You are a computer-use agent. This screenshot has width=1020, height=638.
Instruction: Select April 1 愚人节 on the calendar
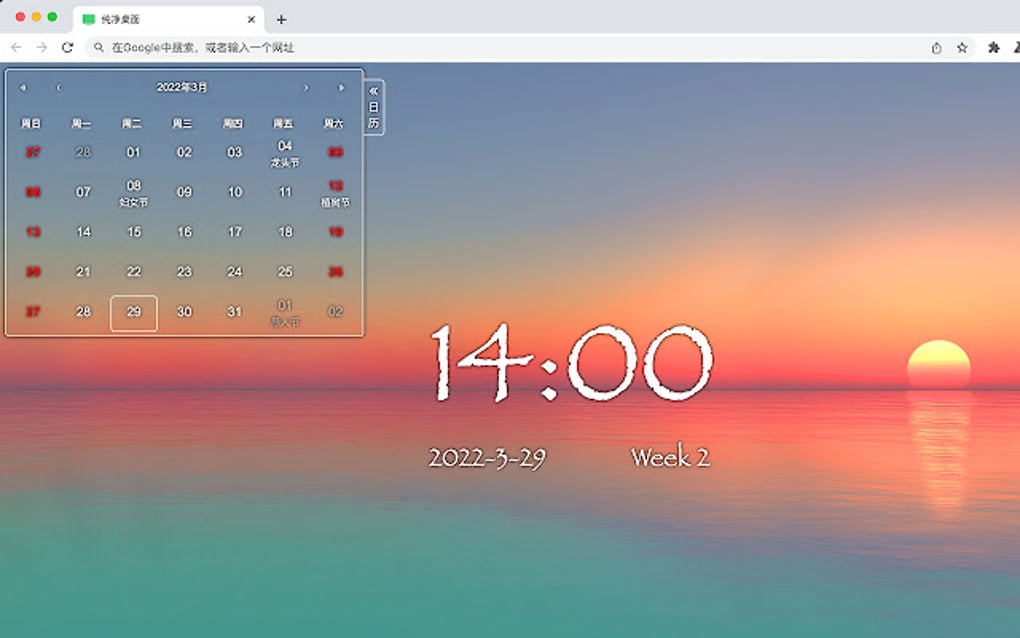[284, 312]
